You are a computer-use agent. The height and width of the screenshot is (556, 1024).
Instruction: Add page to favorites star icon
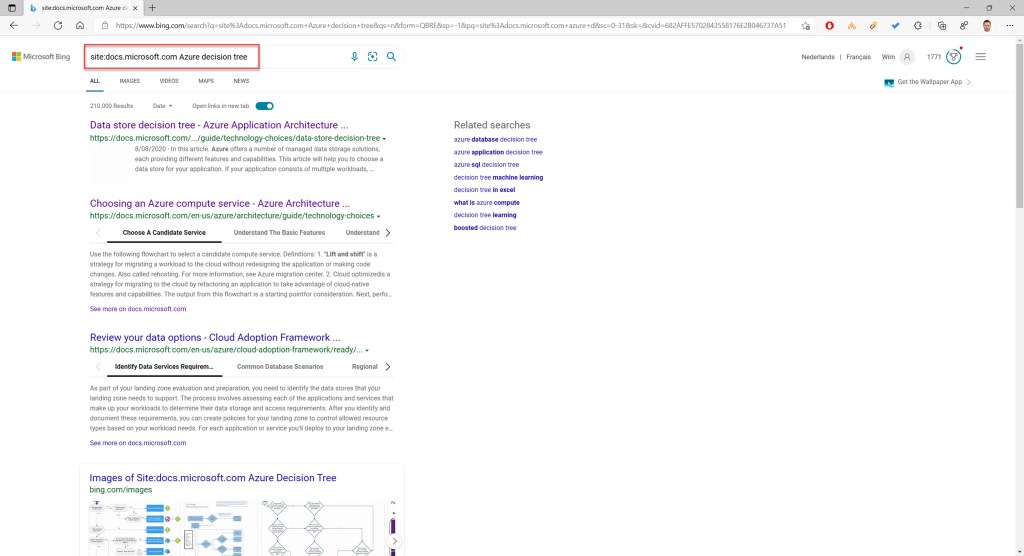(x=805, y=25)
